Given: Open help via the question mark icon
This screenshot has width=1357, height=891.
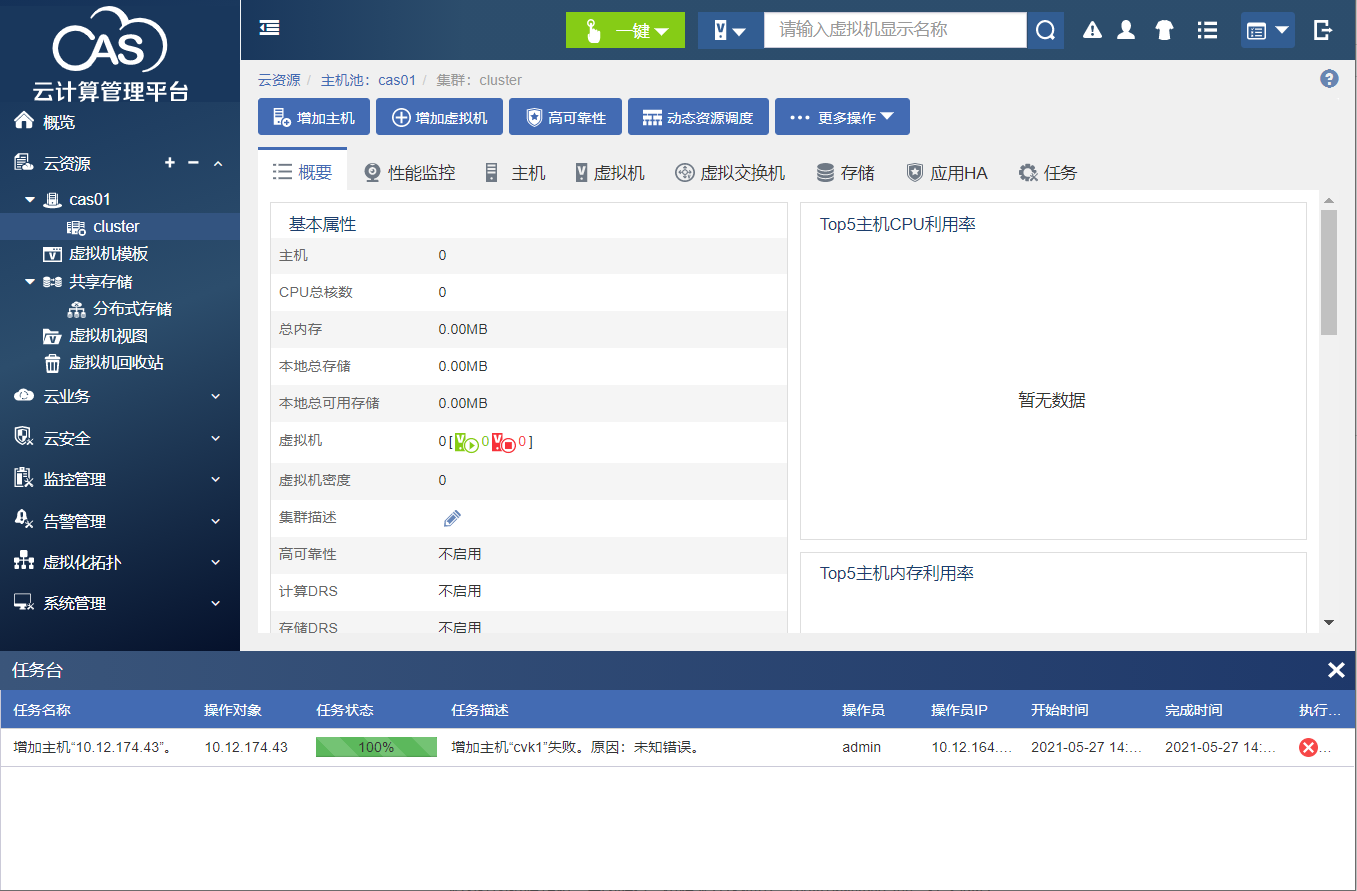Looking at the screenshot, I should [x=1329, y=79].
